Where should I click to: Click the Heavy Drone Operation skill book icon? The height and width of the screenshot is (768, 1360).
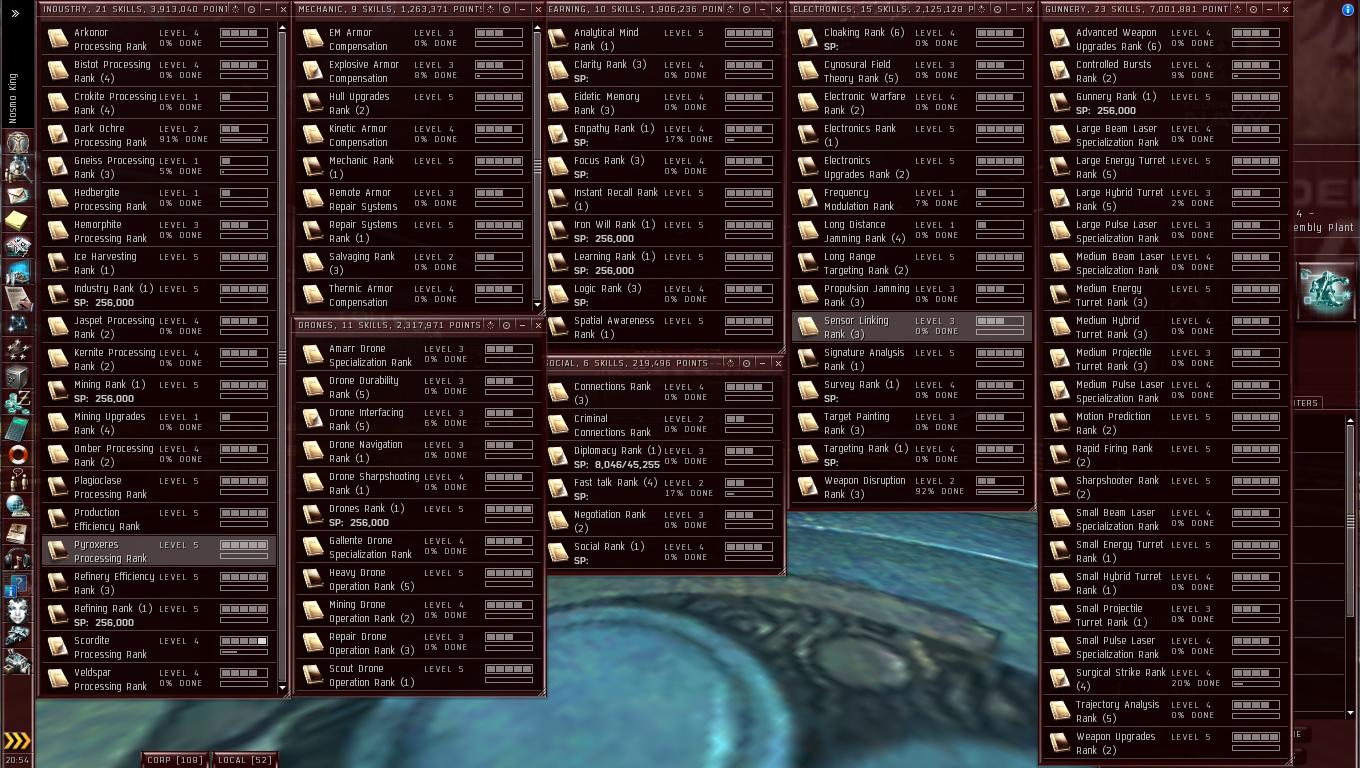313,579
